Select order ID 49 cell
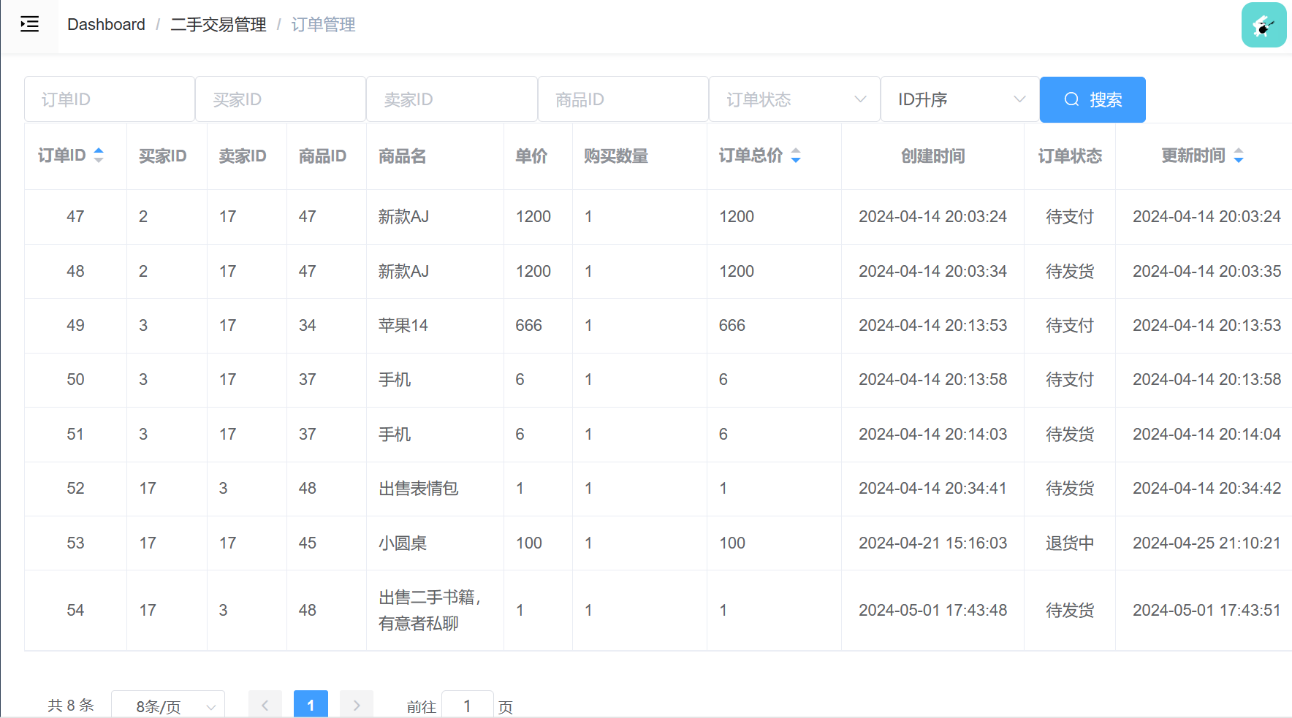The width and height of the screenshot is (1292, 718). pos(75,325)
